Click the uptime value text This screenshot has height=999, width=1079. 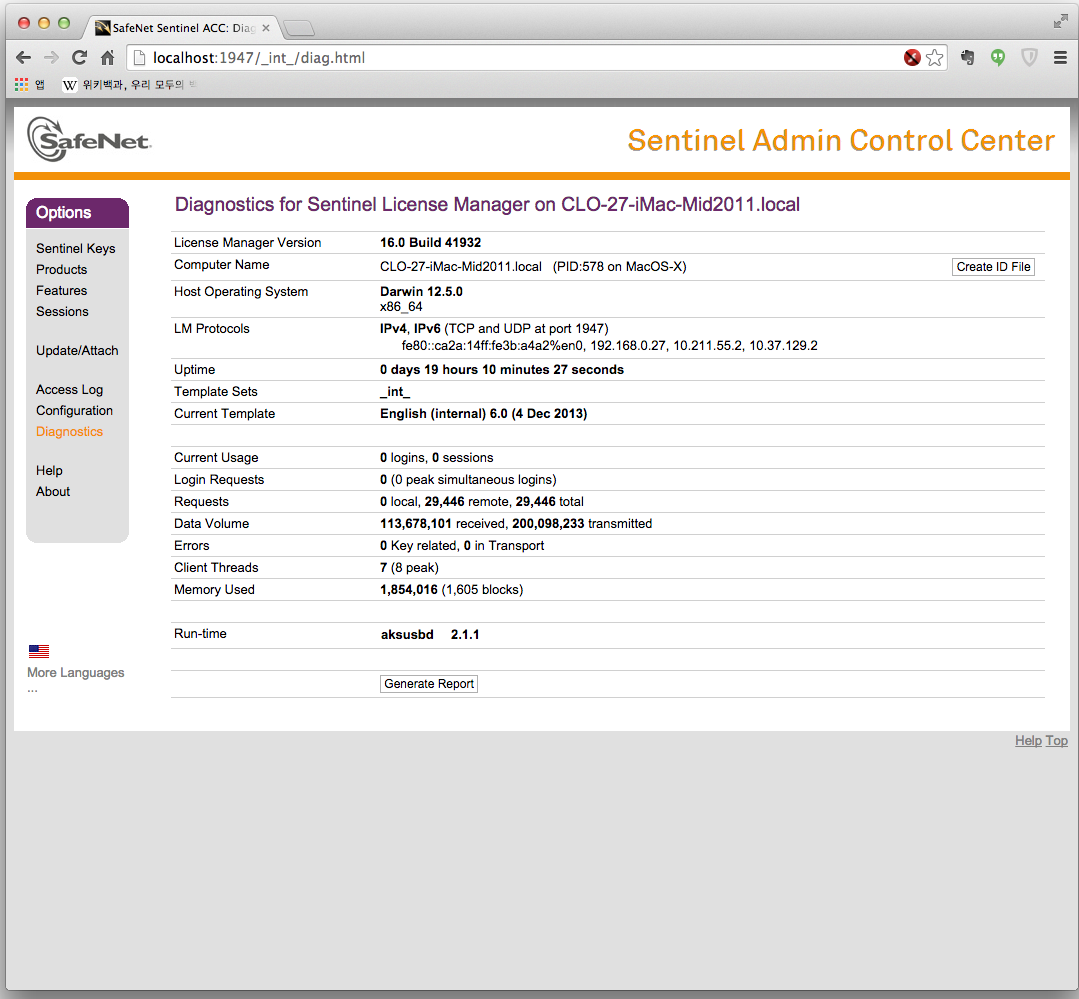click(502, 369)
